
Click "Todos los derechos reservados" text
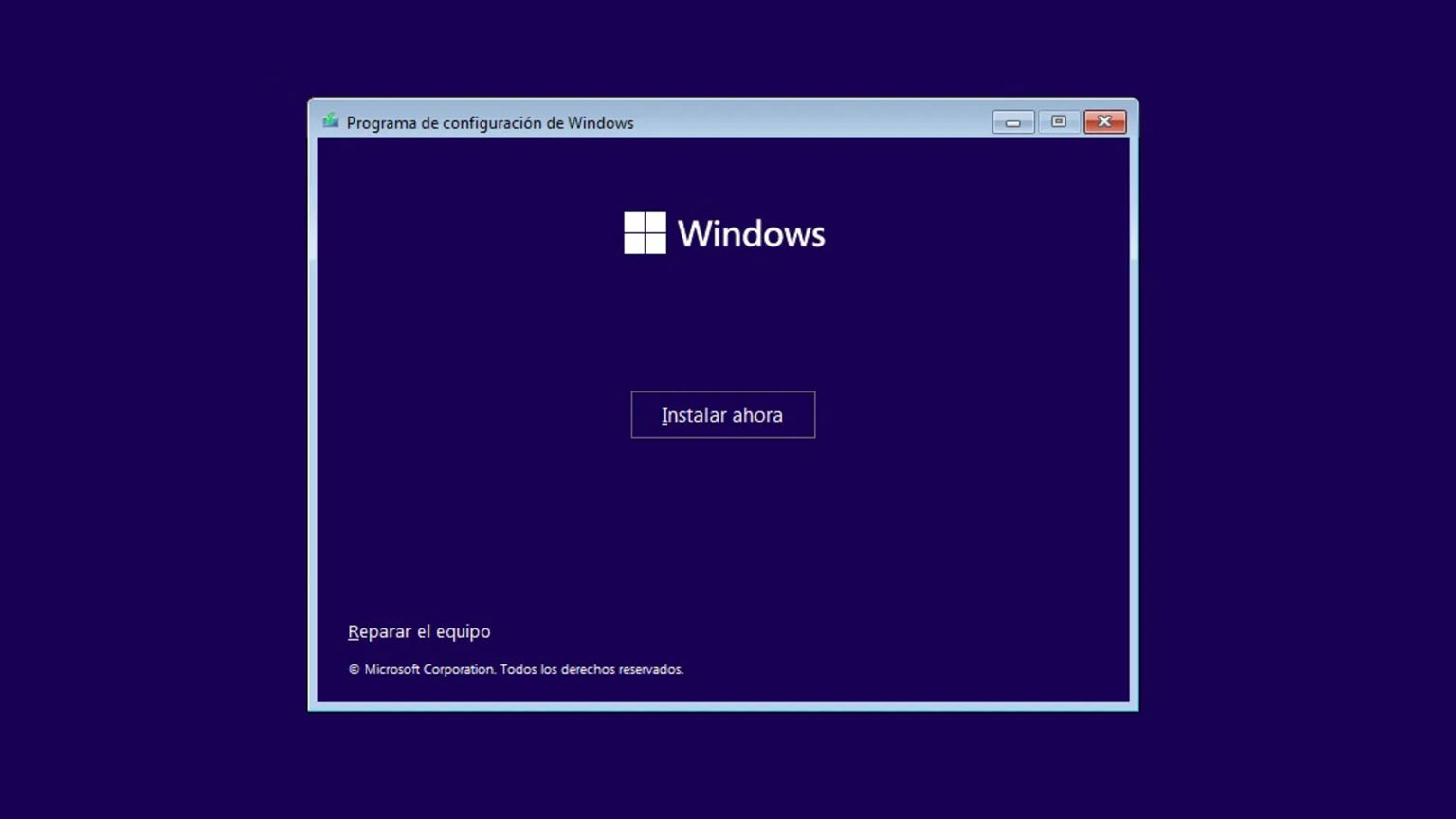(591, 669)
